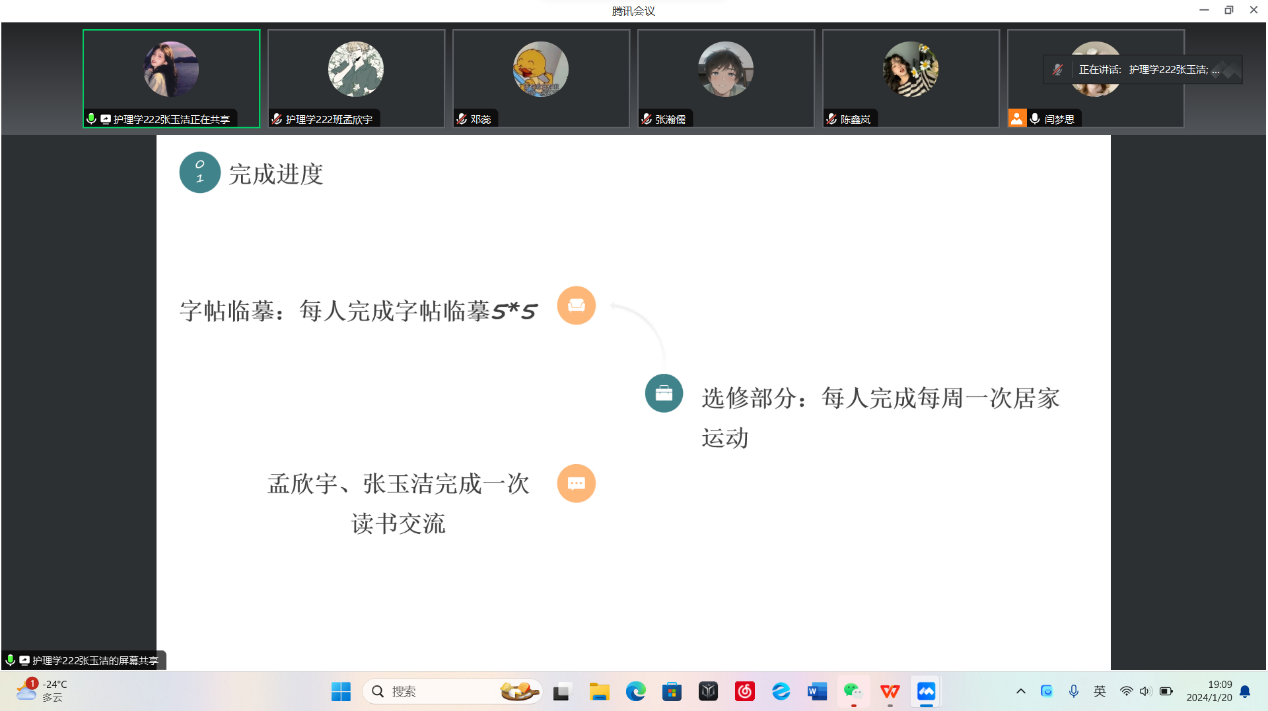This screenshot has width=1268, height=711.
Task: Expand the hidden system tray icons chevron
Action: click(x=1020, y=691)
